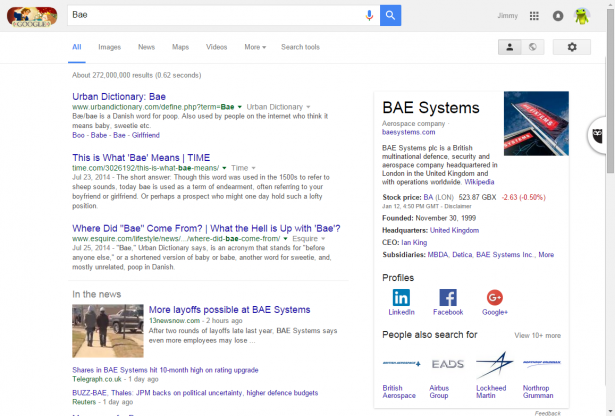Screen dimensions: 615x416
Task: Hide private results with globe toggle
Action: [533, 47]
